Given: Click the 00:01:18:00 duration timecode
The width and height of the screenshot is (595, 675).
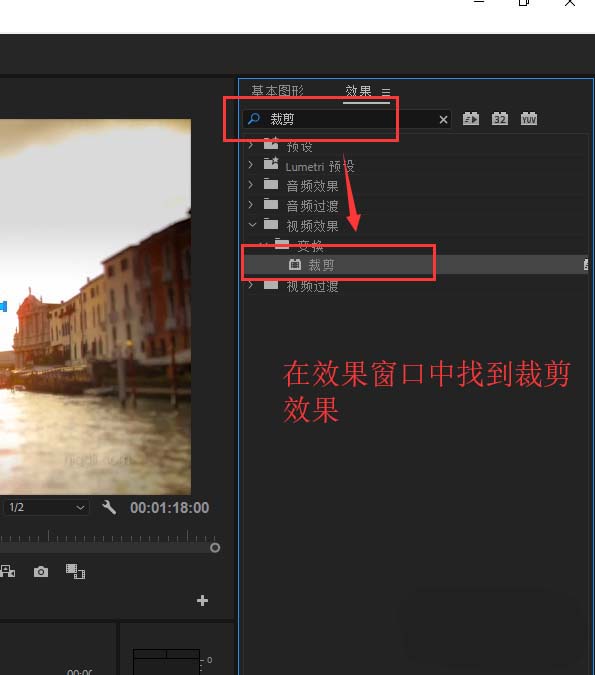Looking at the screenshot, I should (170, 508).
